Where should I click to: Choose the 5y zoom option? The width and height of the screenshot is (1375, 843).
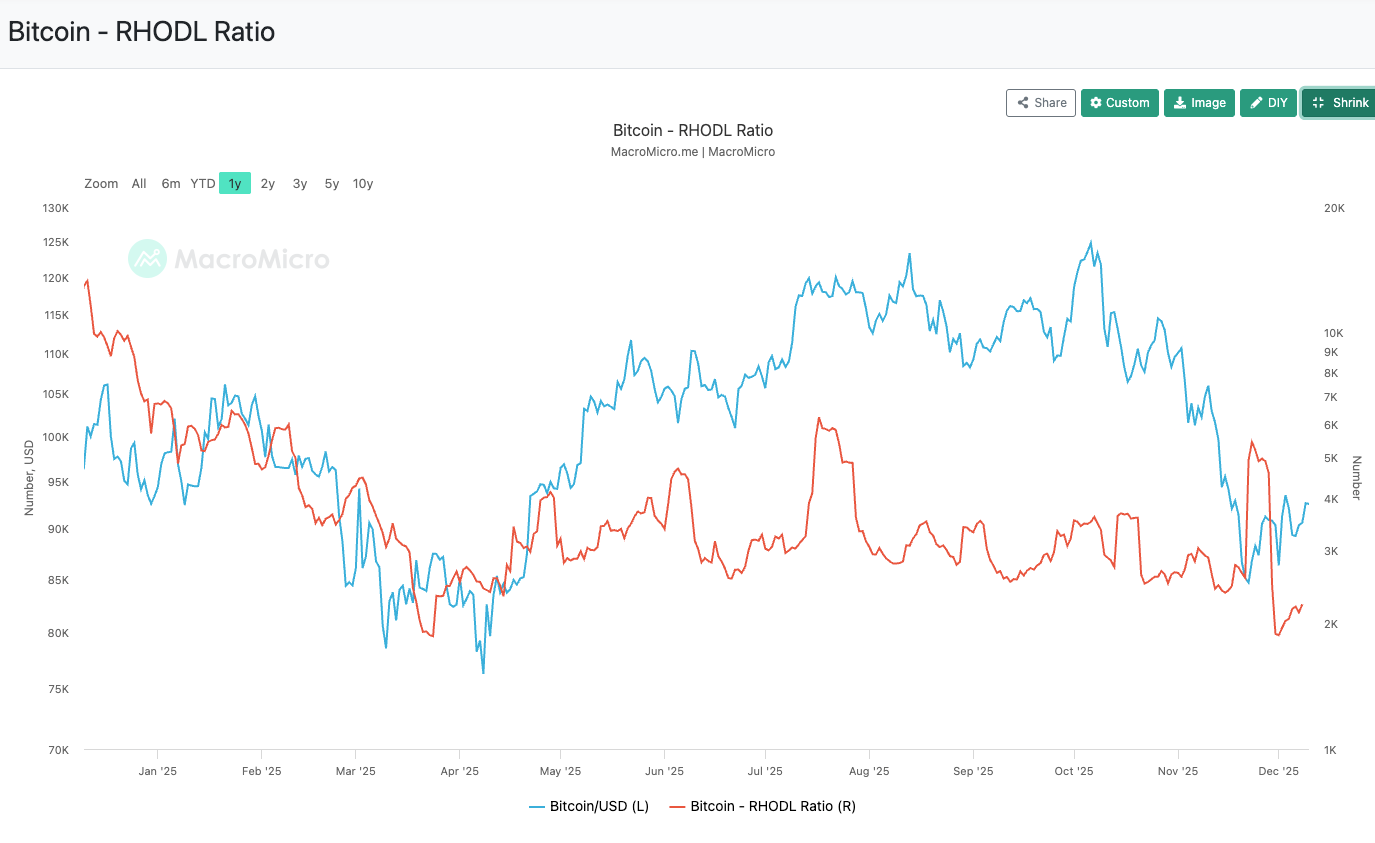(331, 184)
